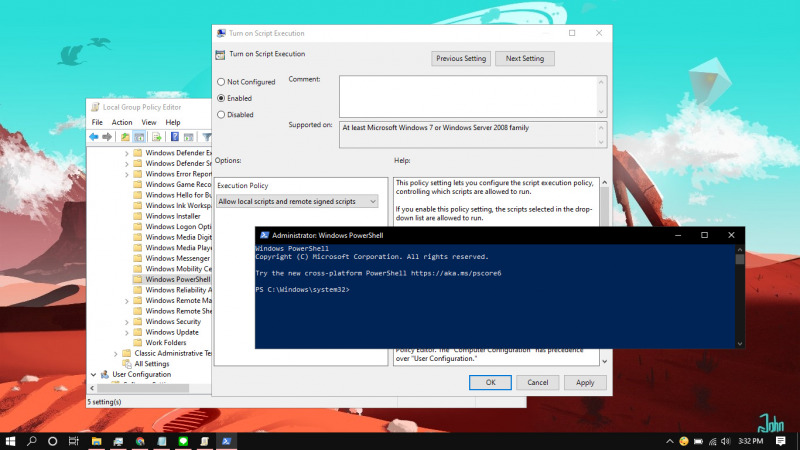Open taskbar Search magnifier
The height and width of the screenshot is (450, 800).
coord(32,441)
